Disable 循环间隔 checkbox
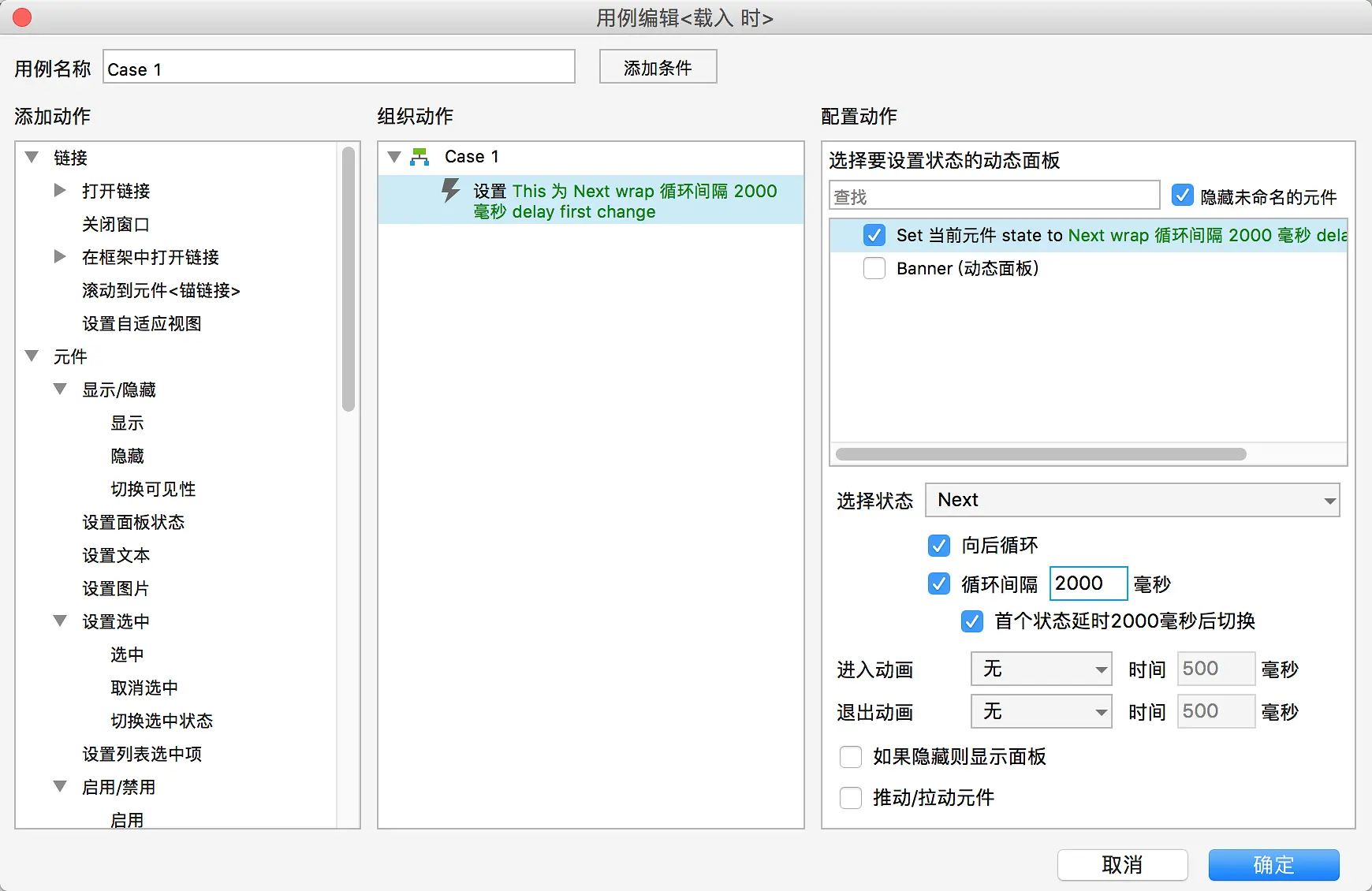This screenshot has width=1372, height=891. click(x=938, y=583)
